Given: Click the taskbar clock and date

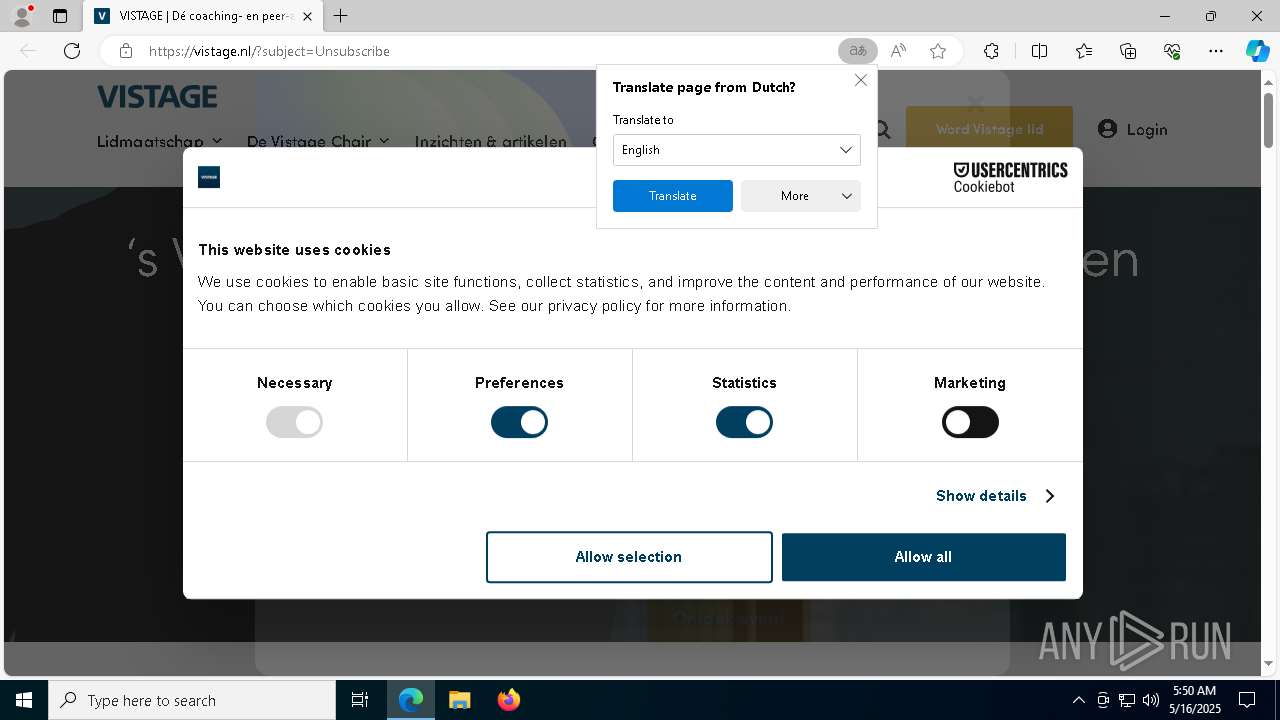Looking at the screenshot, I should pyautogui.click(x=1195, y=700).
